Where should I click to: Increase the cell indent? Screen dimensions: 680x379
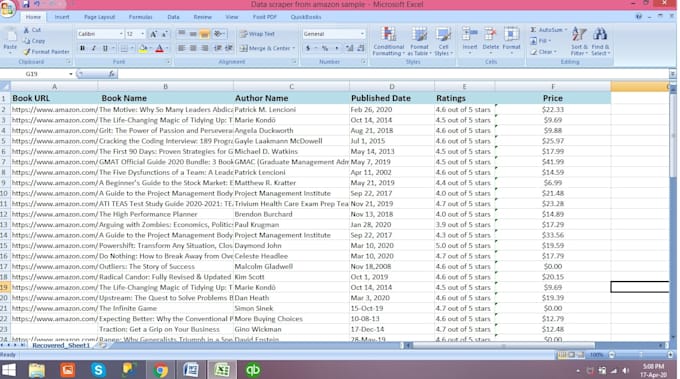click(229, 48)
